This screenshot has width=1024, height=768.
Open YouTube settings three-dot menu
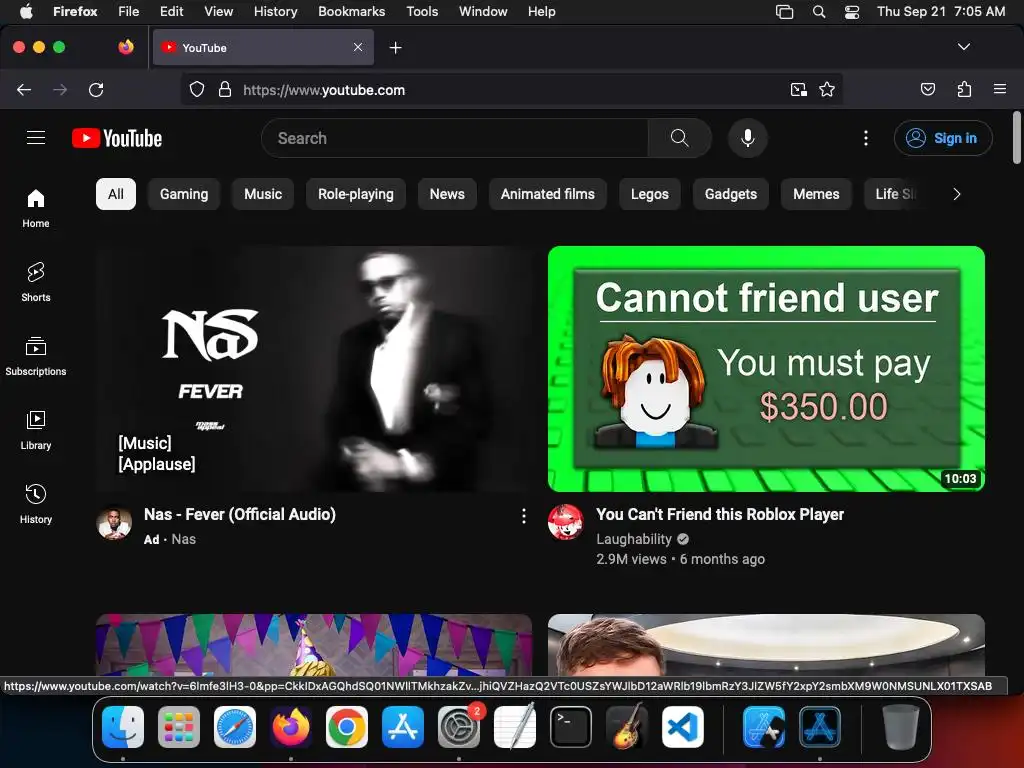866,138
